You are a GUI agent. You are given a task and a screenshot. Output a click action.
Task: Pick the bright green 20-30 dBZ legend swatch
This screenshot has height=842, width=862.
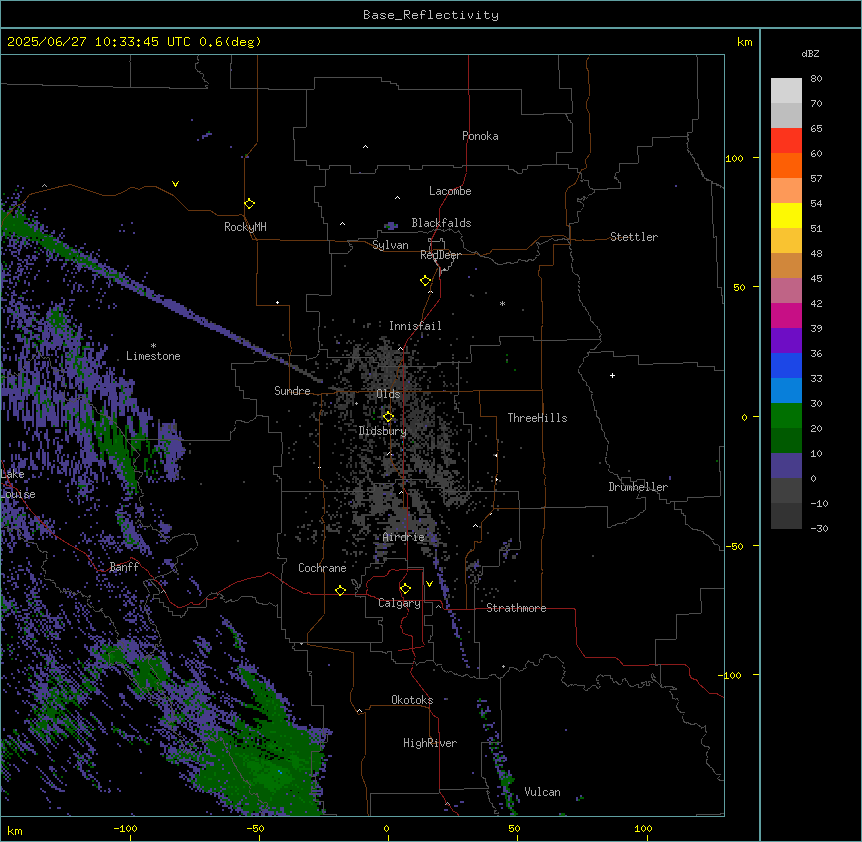(786, 416)
